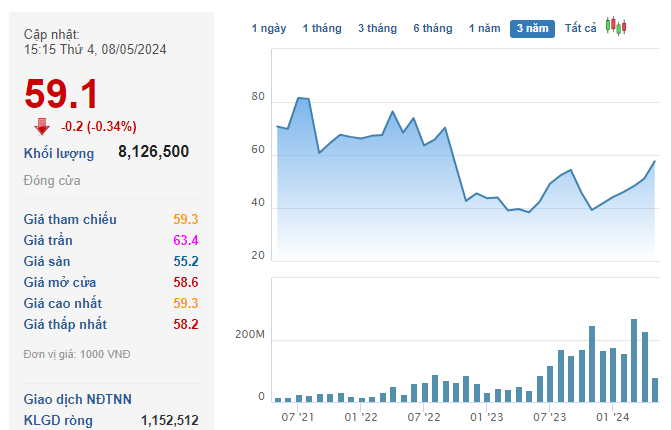Click the tallest bar in volume chart

(x=634, y=360)
